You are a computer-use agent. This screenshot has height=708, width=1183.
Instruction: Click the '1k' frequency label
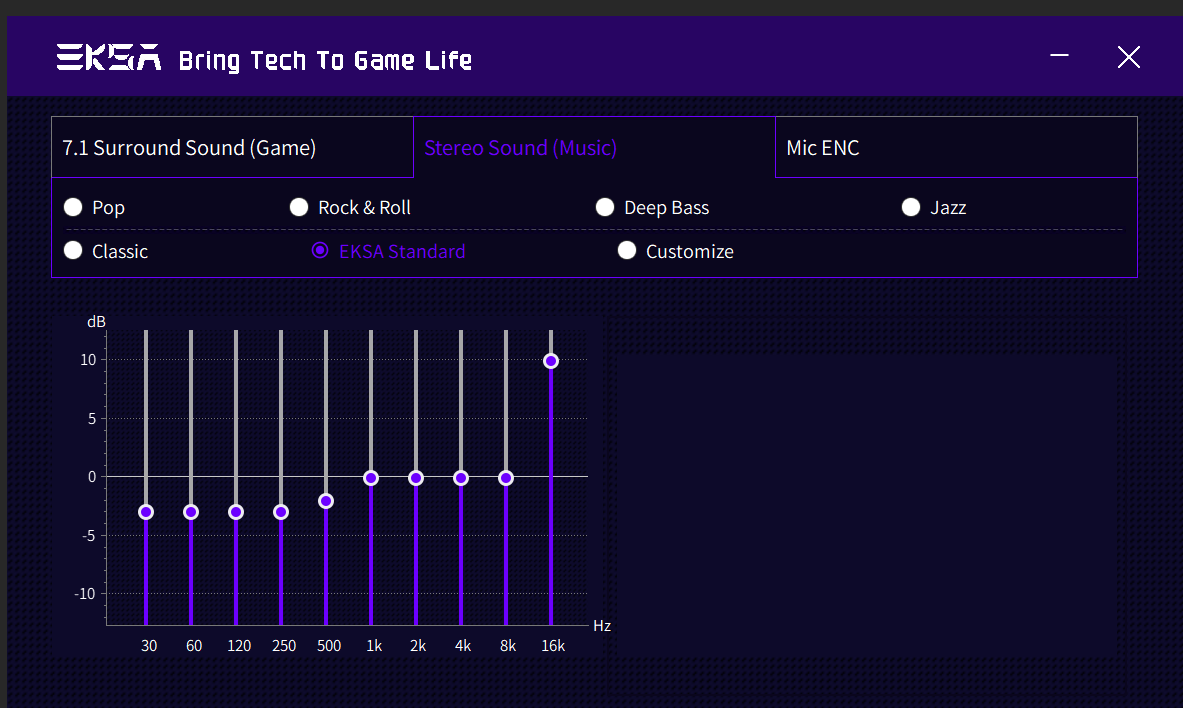coord(374,646)
